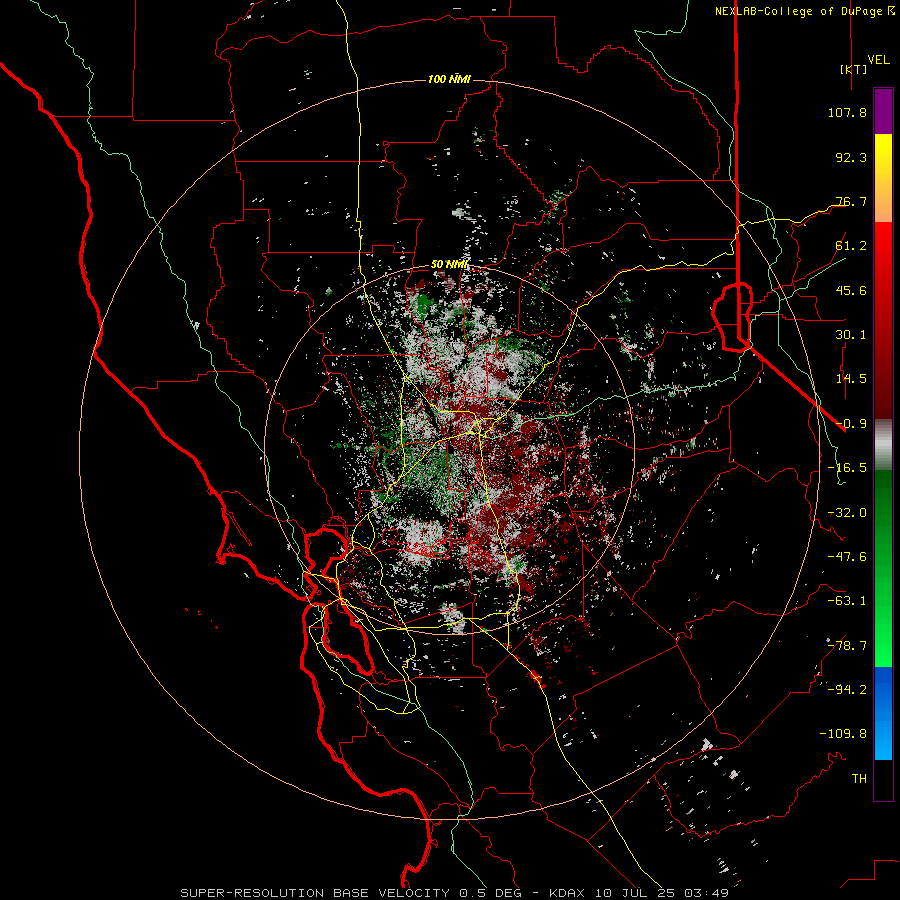Click the gray near-zero segment of the color bar
This screenshot has height=900, width=900.
(883, 445)
